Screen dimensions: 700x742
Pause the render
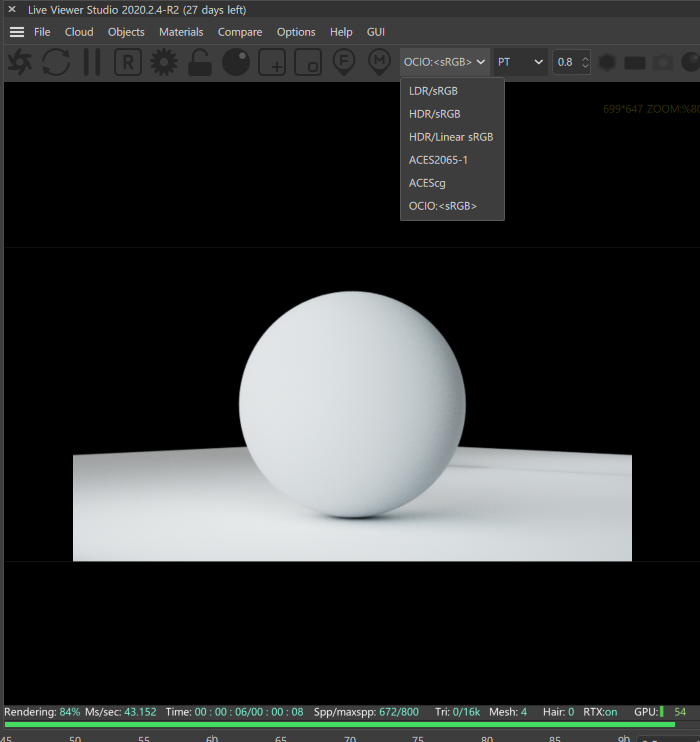[92, 62]
